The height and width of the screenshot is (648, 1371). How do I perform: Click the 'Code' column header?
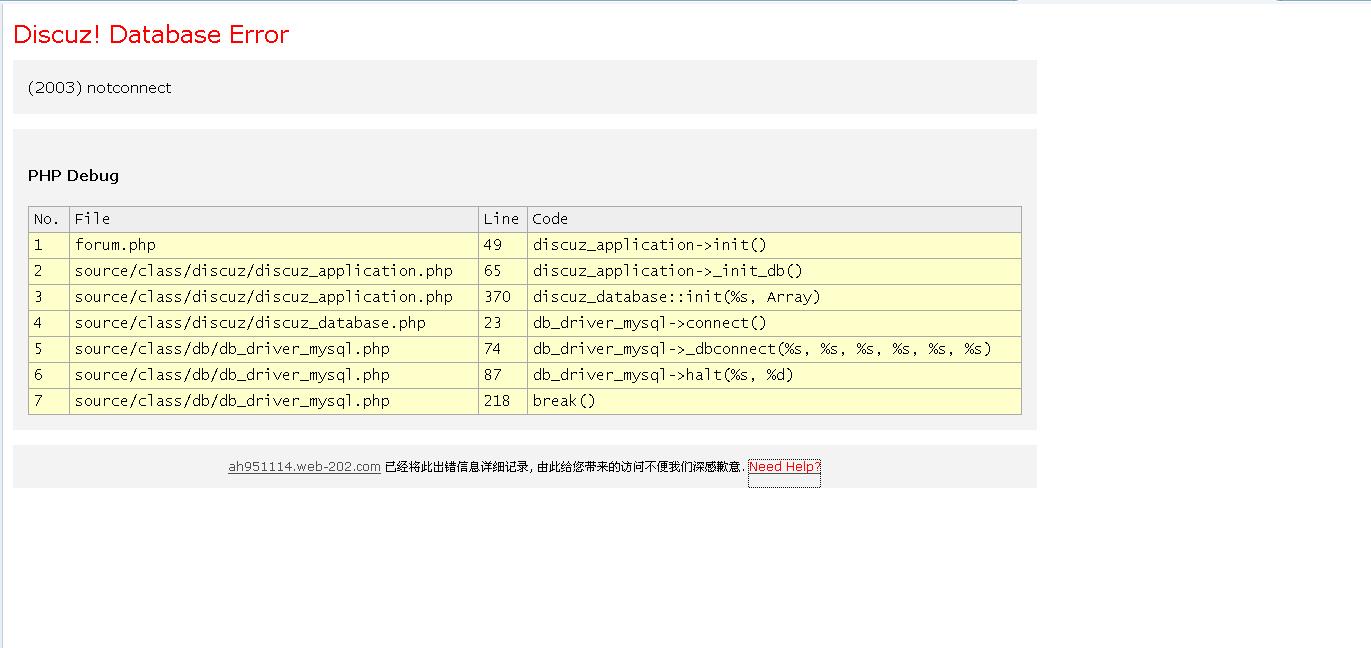[x=774, y=219]
